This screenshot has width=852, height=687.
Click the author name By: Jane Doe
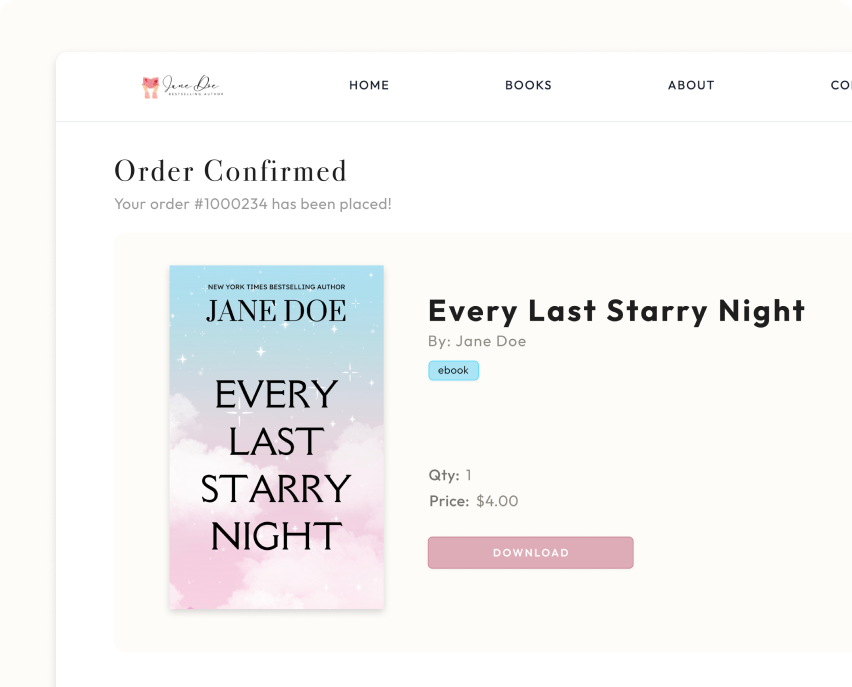coord(476,341)
